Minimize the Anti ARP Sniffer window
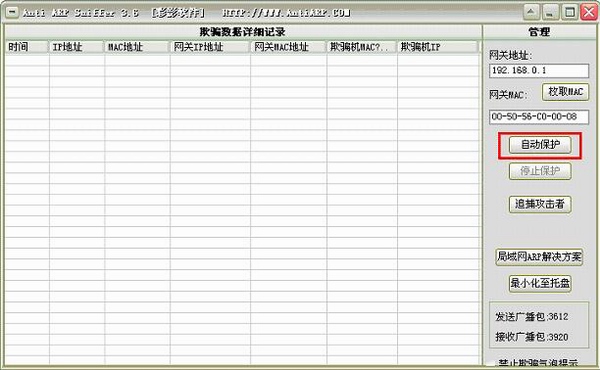 (x=550, y=12)
